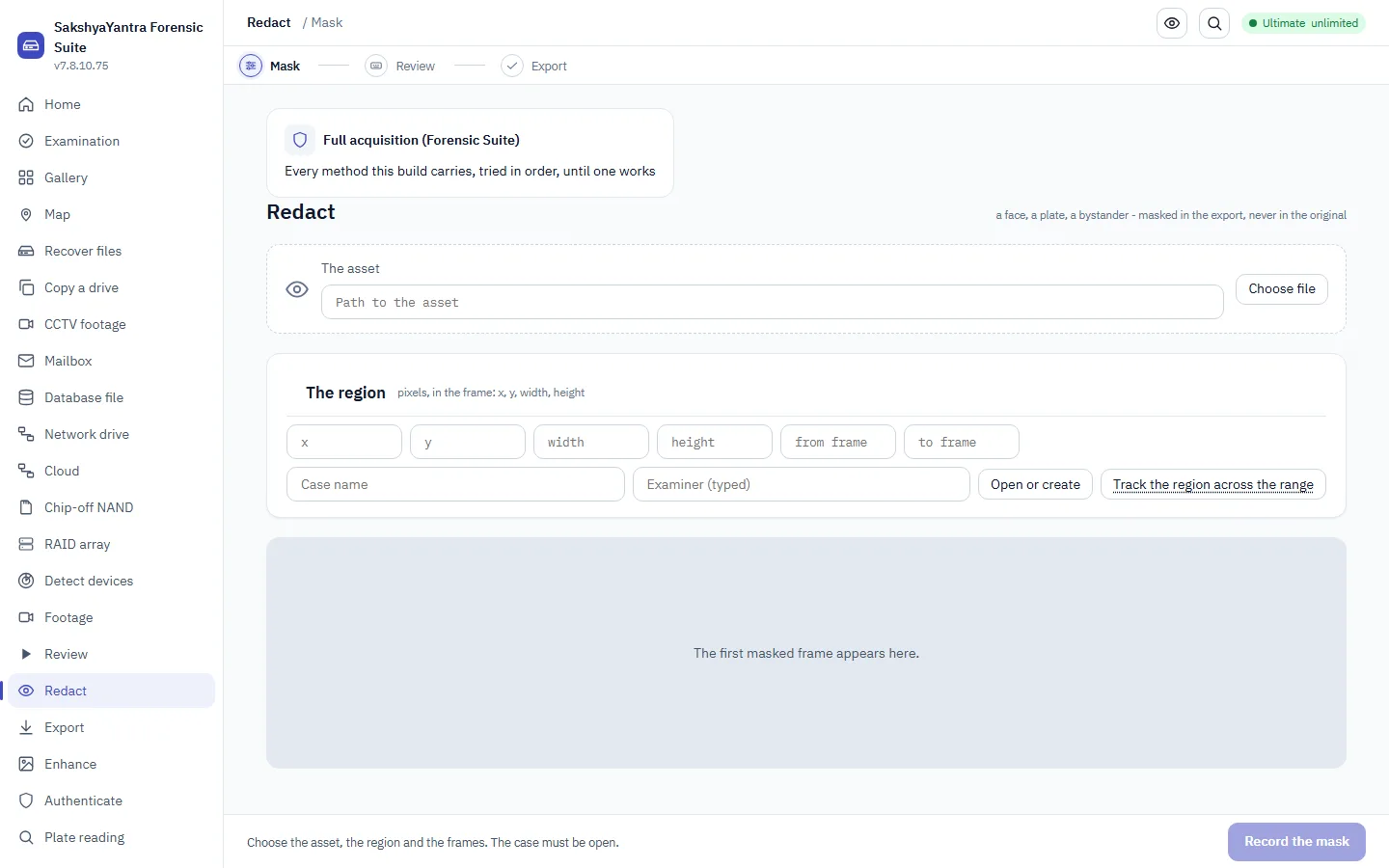Click the Detect devices icon

[26, 581]
